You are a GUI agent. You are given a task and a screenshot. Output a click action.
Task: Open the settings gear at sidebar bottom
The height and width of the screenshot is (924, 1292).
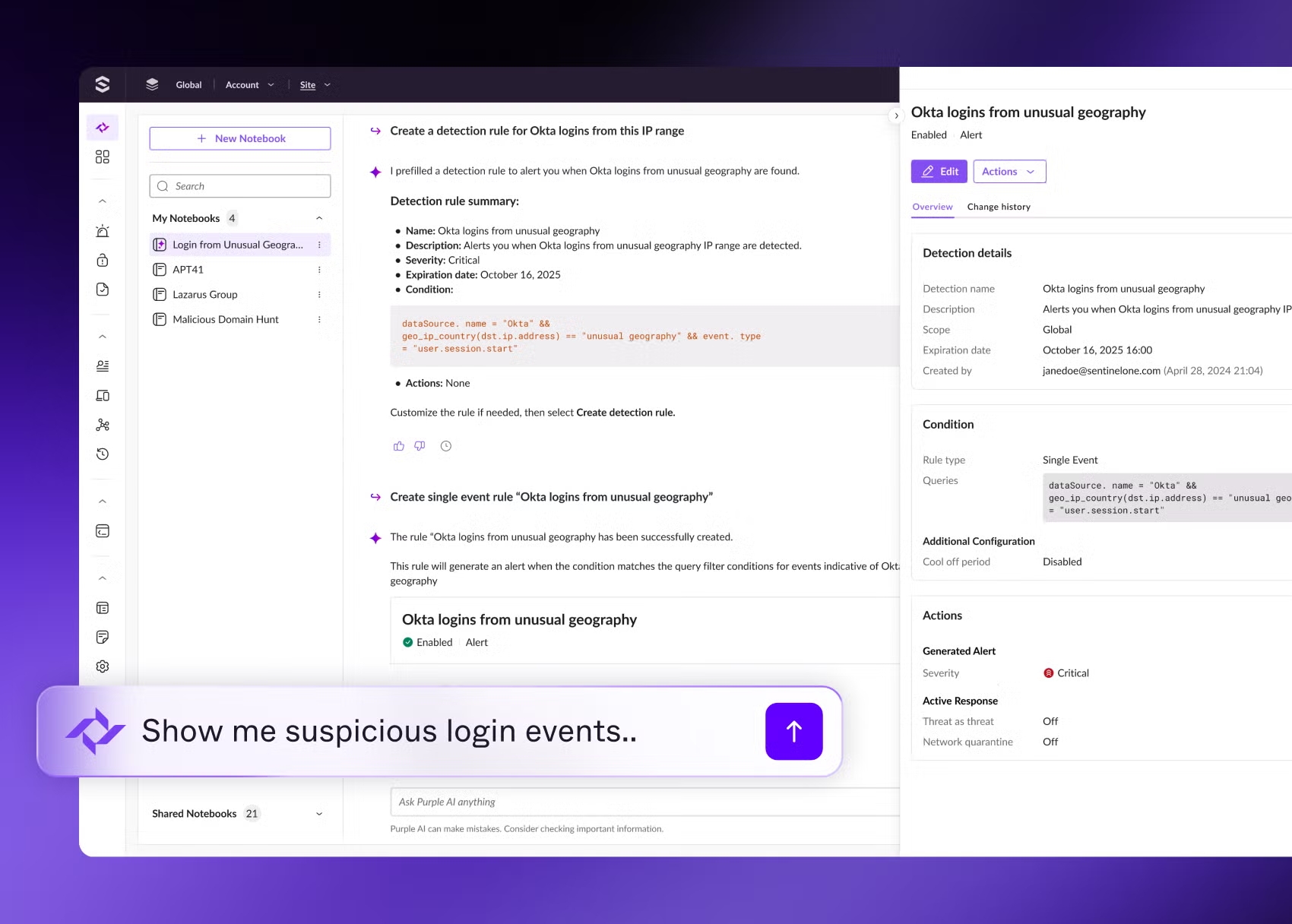103,666
